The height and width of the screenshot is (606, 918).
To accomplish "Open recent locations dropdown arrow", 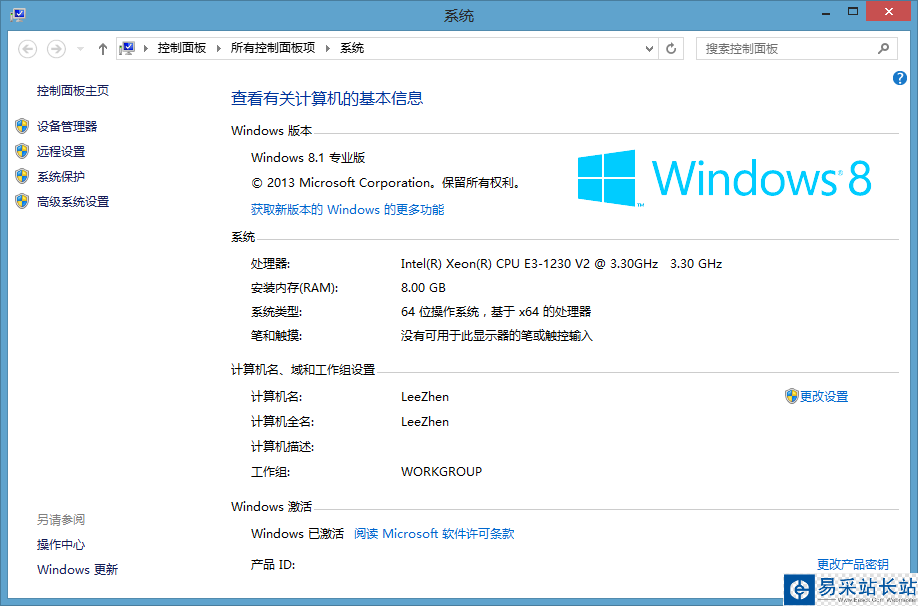I will click(80, 49).
